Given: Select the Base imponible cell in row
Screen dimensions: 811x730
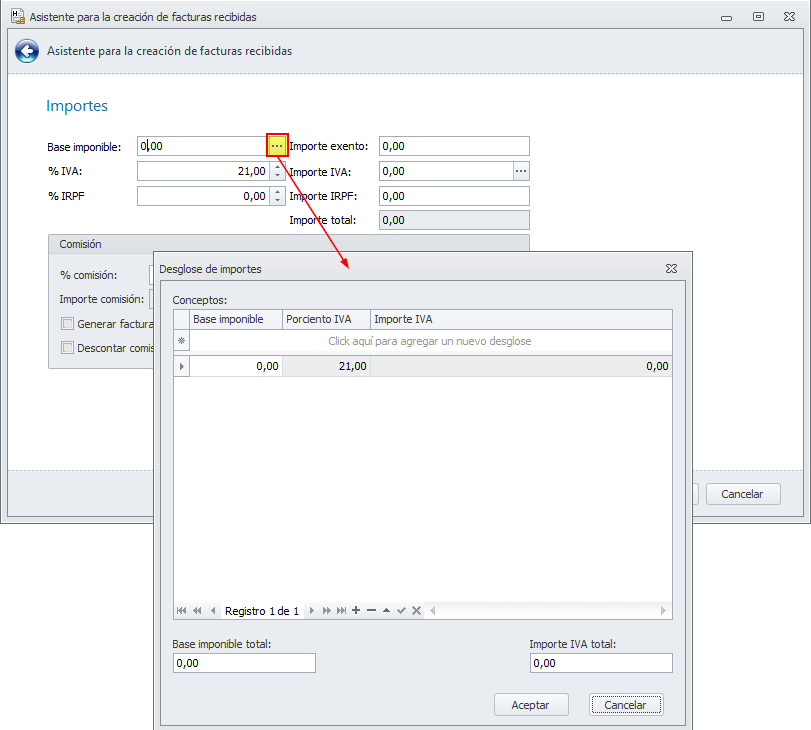Looking at the screenshot, I should (236, 366).
